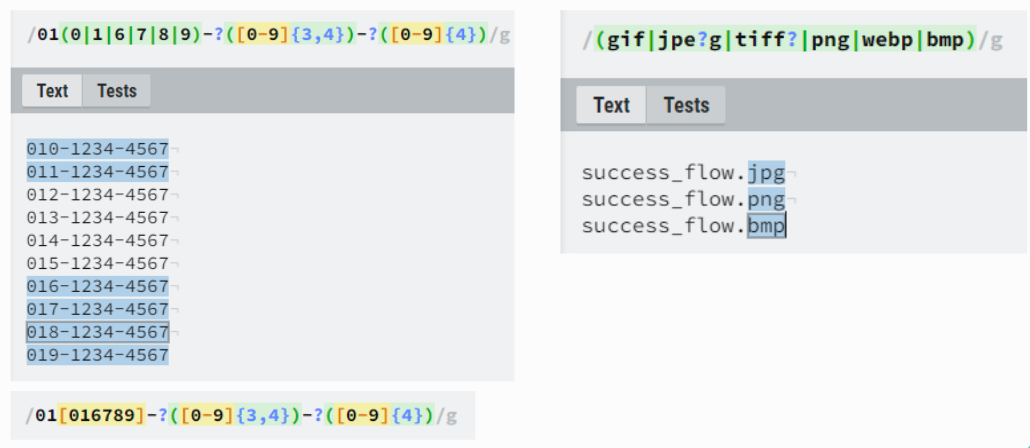Screen dimensions: 1030x448
Task: Select the line 010-1234-4567
Action: (x=98, y=149)
